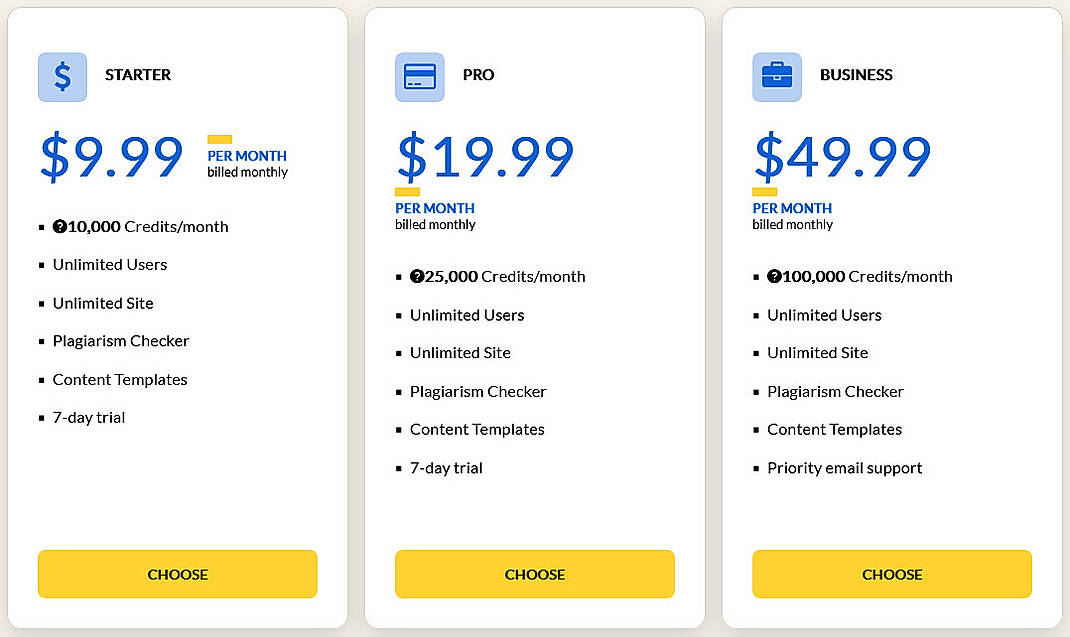Image resolution: width=1070 pixels, height=637 pixels.
Task: Click the briefcase icon on the Business plan
Action: [777, 75]
